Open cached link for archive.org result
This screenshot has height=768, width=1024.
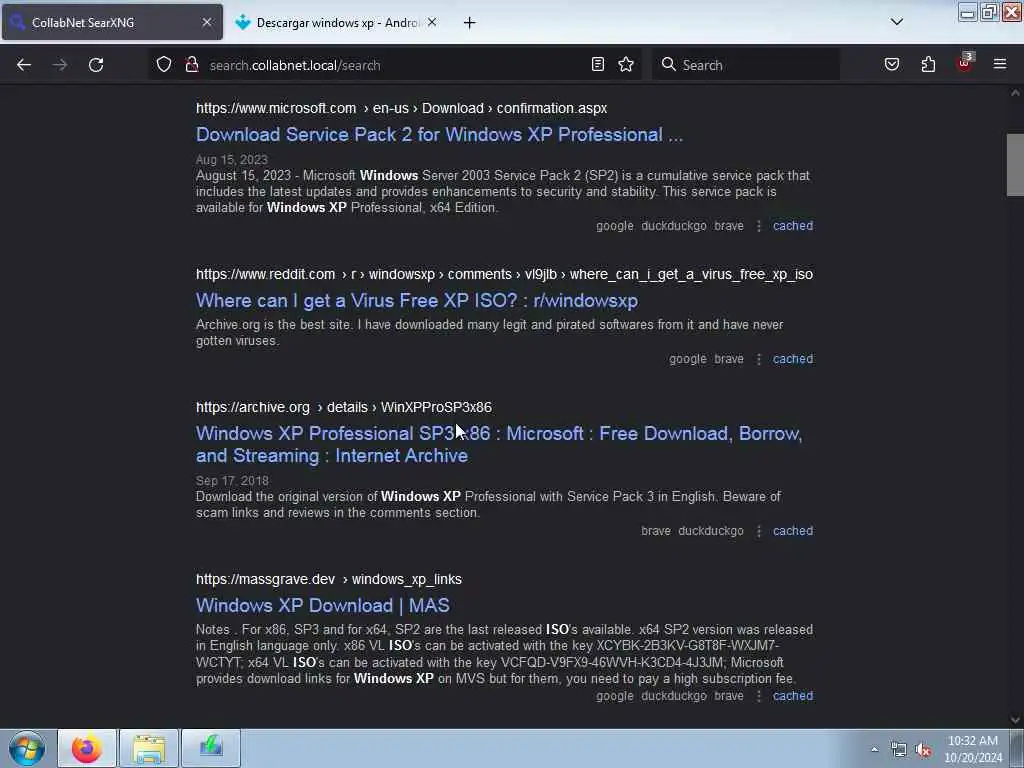pyautogui.click(x=793, y=531)
